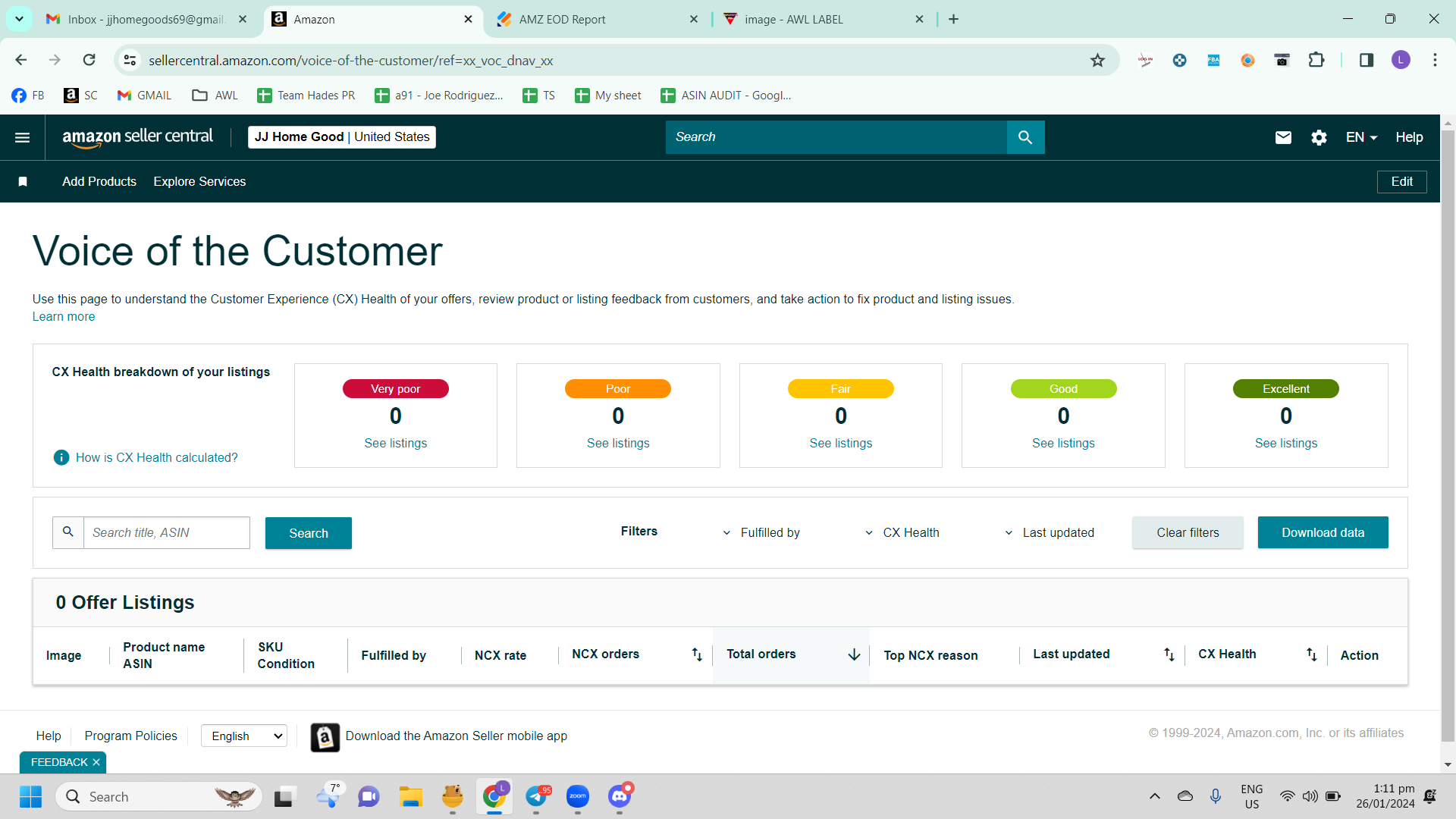Open the EN language dropdown
Screen dimensions: 1456x819
pos(1361,137)
